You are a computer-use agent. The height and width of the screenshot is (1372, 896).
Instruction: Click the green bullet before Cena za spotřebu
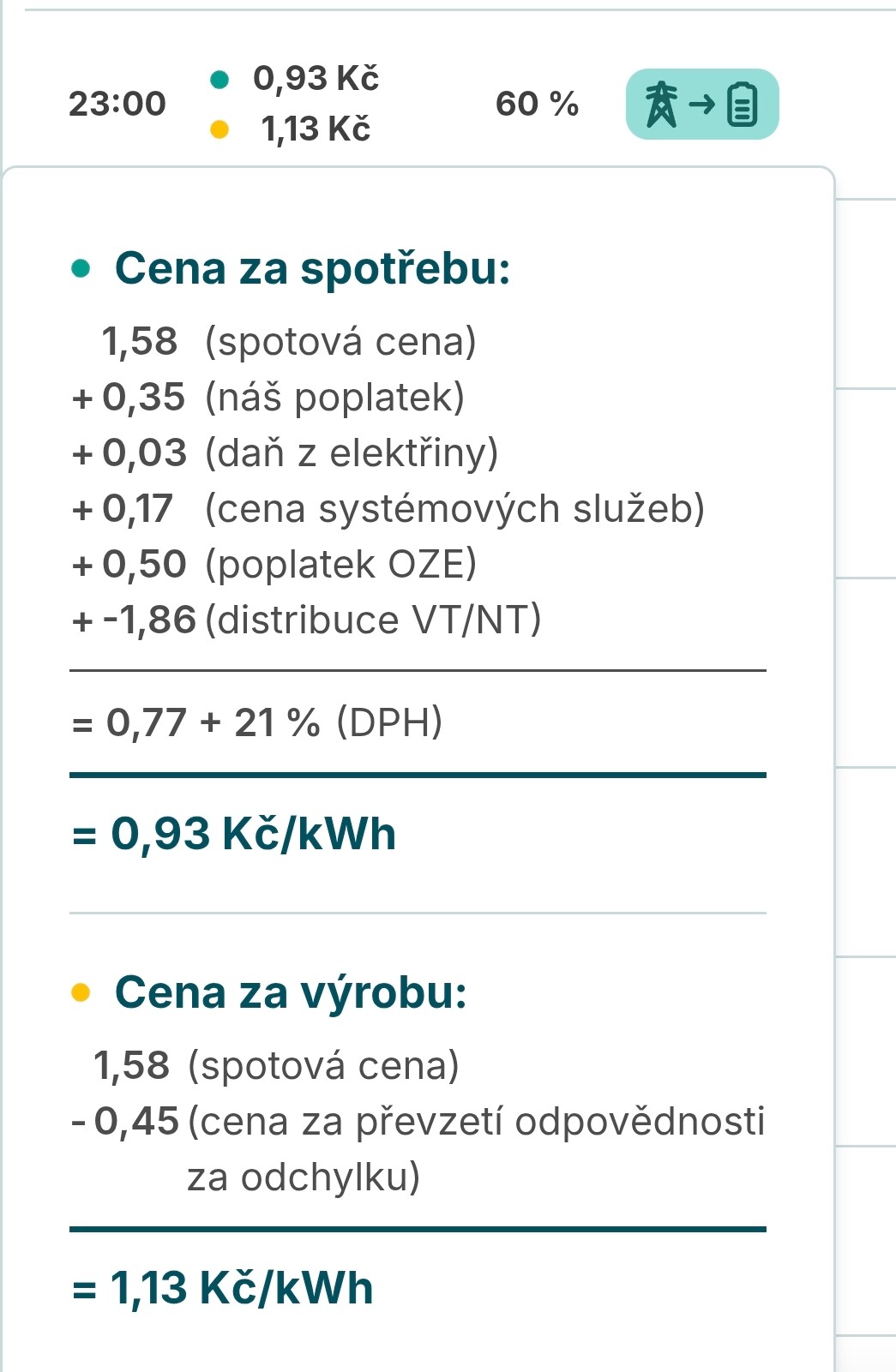click(x=81, y=269)
